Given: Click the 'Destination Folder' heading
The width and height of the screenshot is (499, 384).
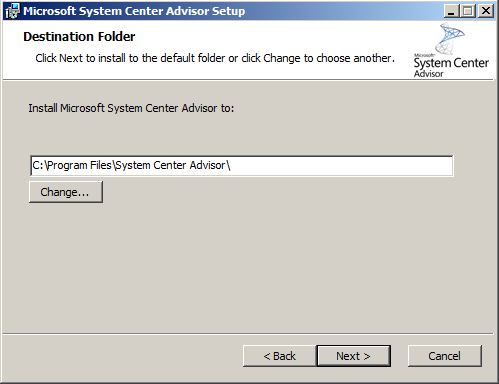Looking at the screenshot, I should 79,36.
